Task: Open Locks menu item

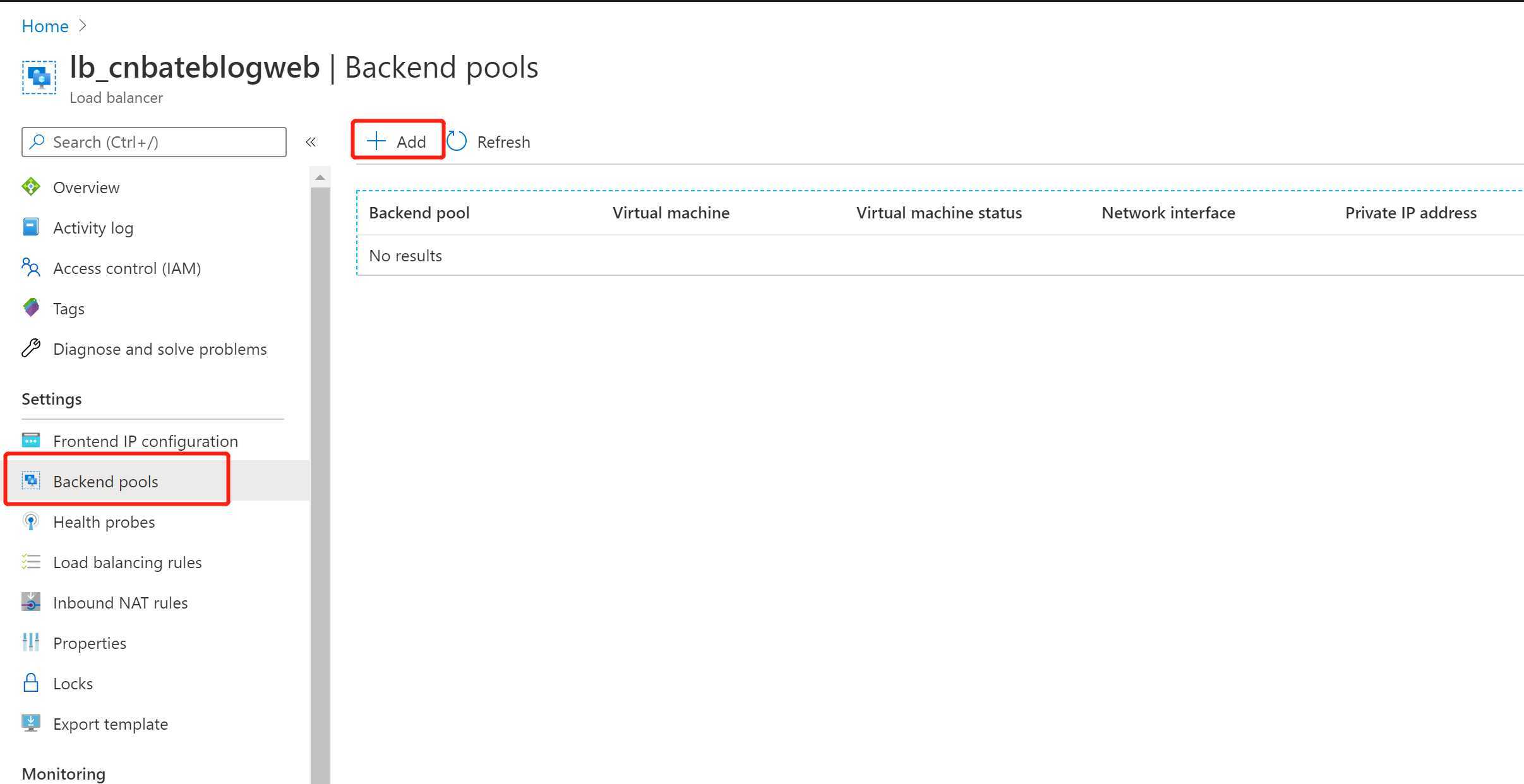Action: pos(73,684)
